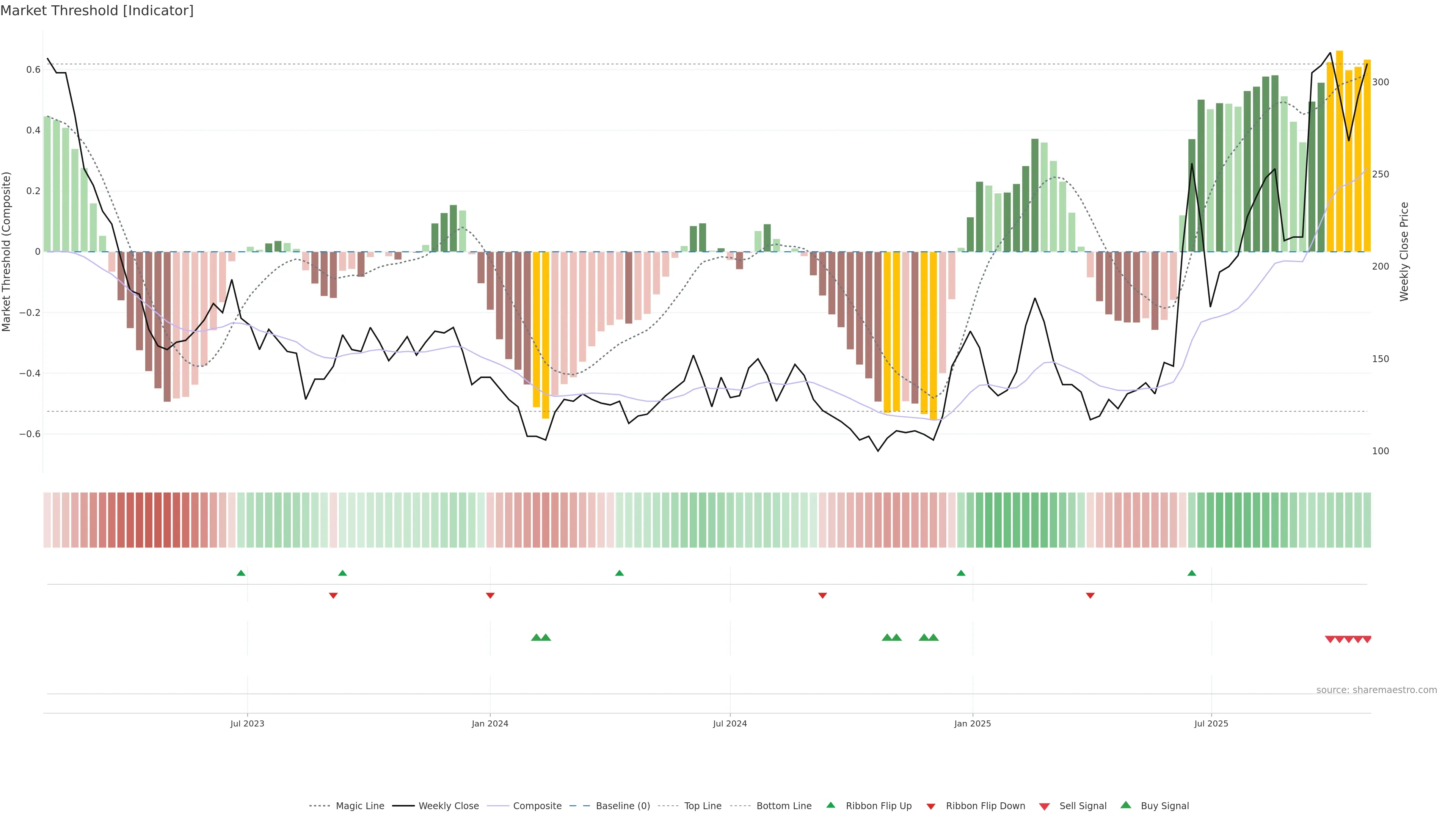Click the Ribbon Flip Up legend triangle
Viewport: 1456px width, 819px height.
(830, 805)
